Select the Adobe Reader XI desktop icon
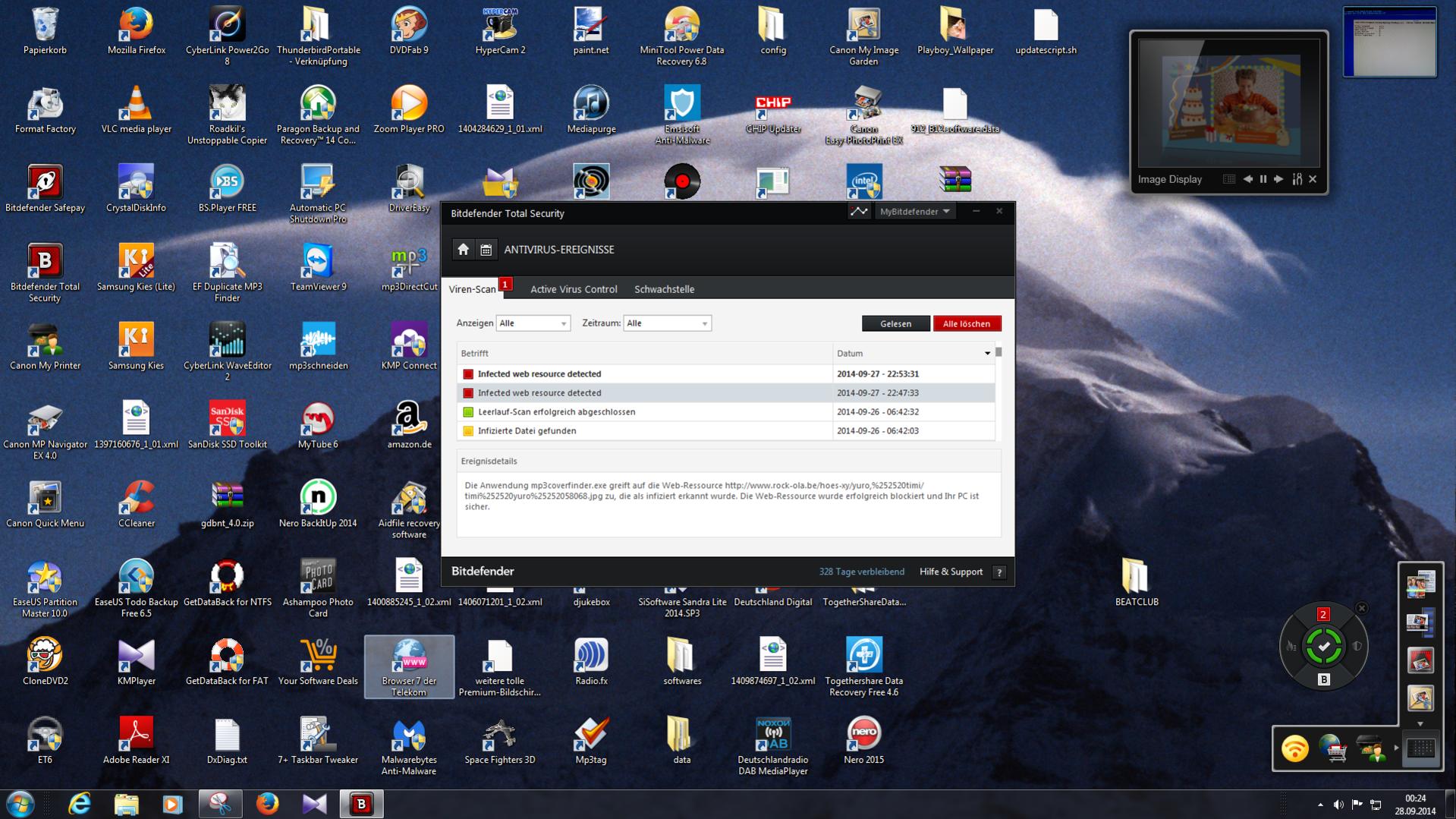 pyautogui.click(x=137, y=740)
